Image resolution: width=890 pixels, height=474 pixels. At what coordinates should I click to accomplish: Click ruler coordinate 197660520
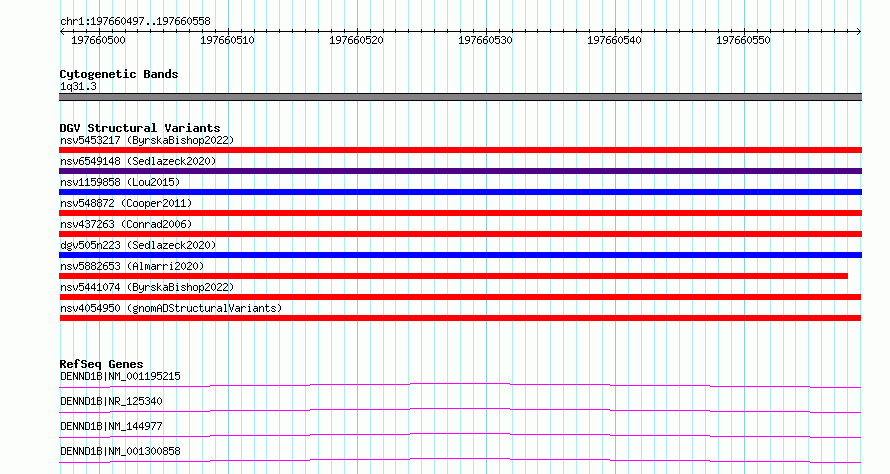pyautogui.click(x=356, y=40)
